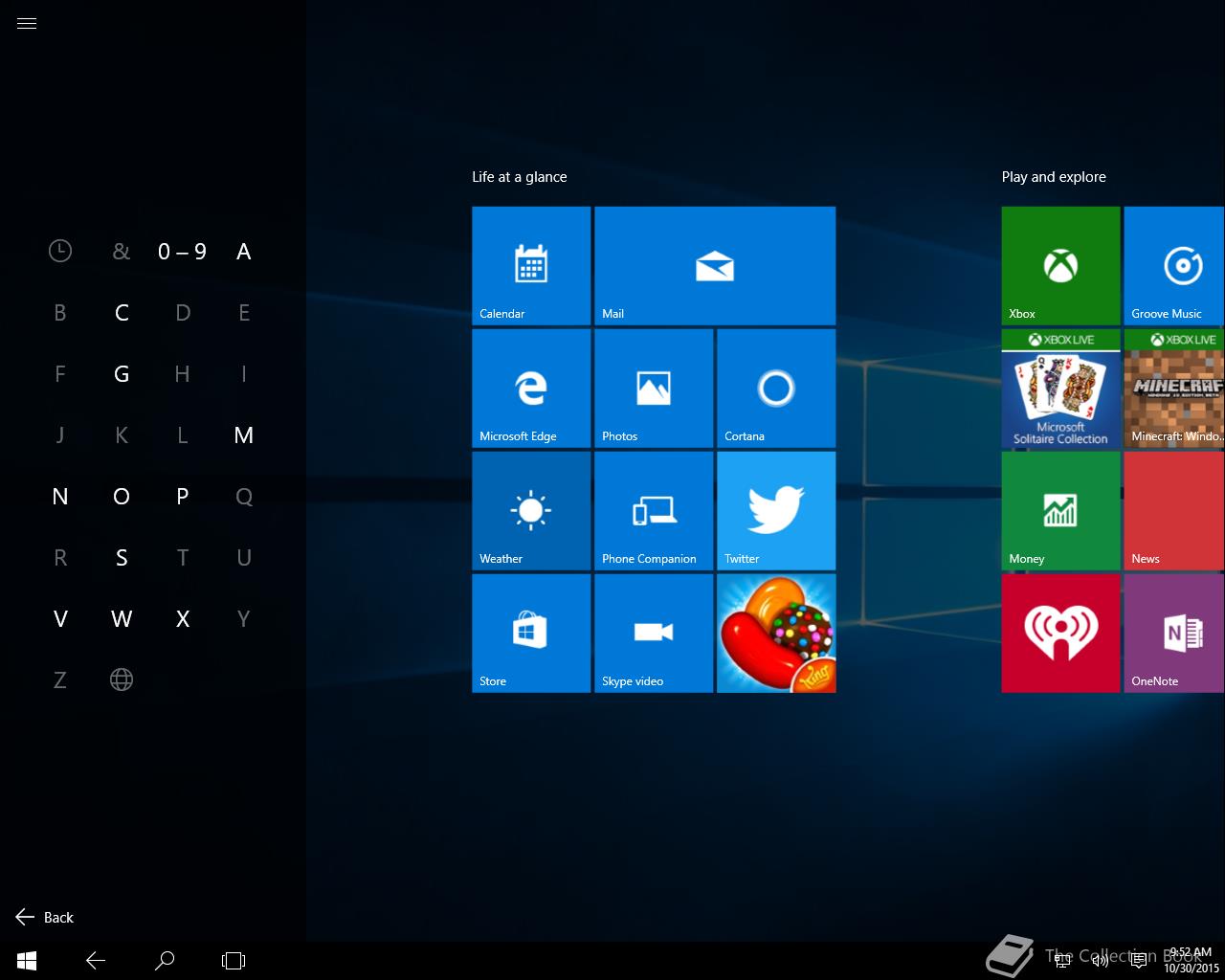This screenshot has width=1225, height=980.
Task: Open the Calendar tile
Action: (531, 266)
